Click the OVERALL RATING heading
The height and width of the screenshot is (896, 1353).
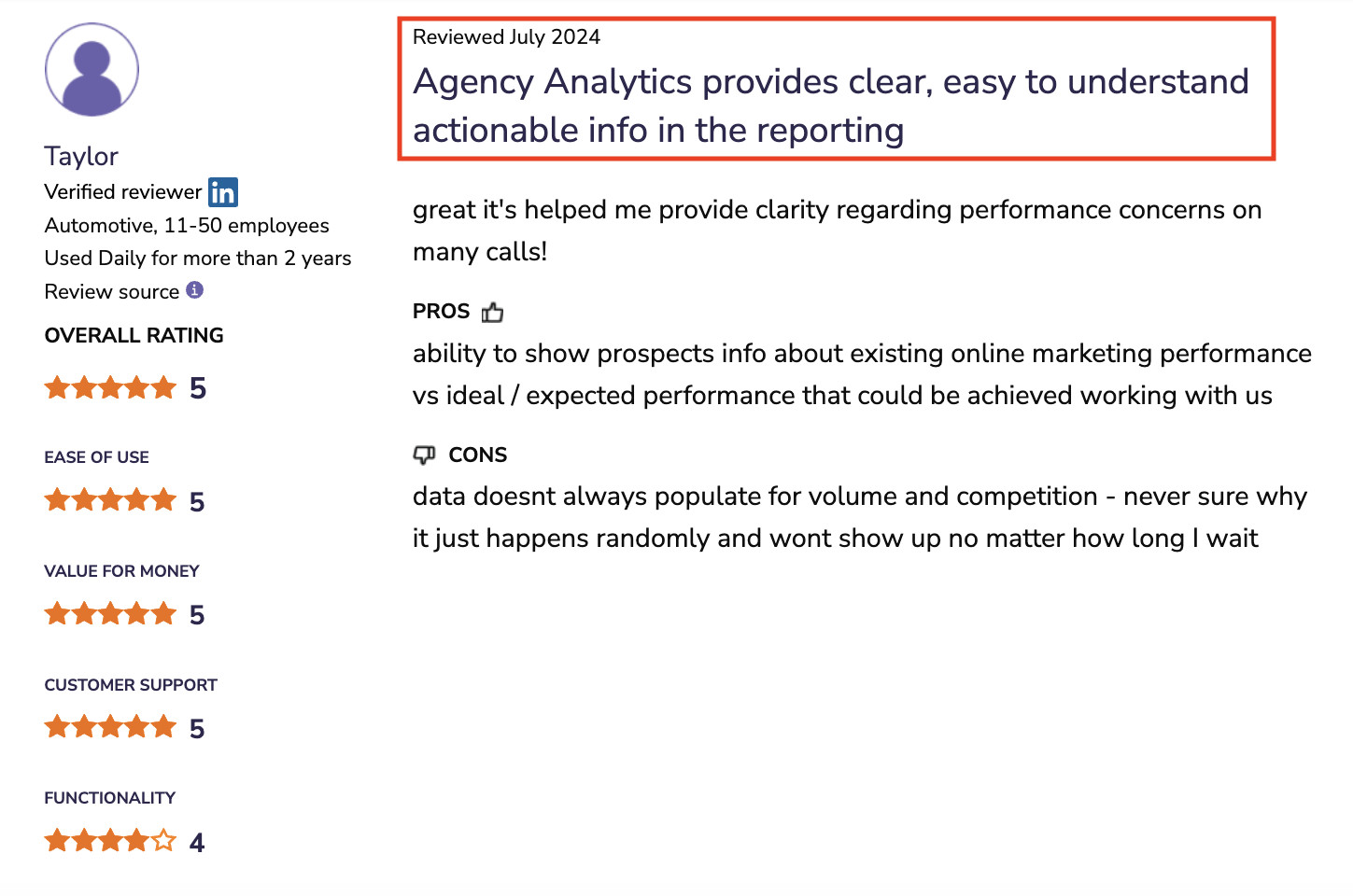(134, 335)
